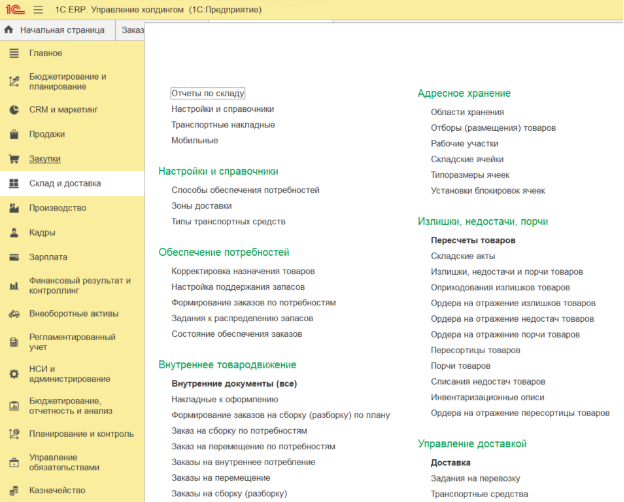The width and height of the screenshot is (624, 502).
Task: Open the hamburger main menu icon
Action: point(38,10)
